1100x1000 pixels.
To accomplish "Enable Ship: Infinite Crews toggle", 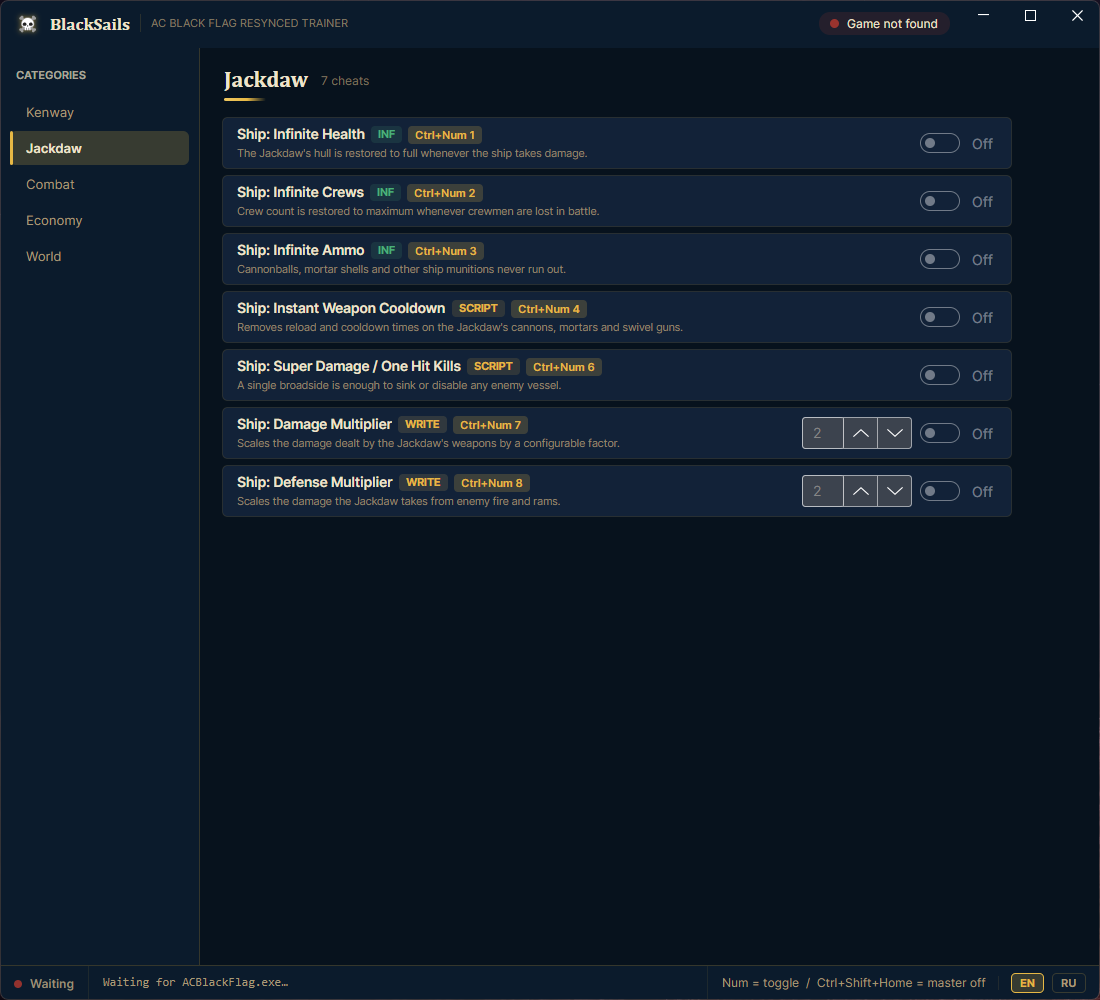I will 939,201.
